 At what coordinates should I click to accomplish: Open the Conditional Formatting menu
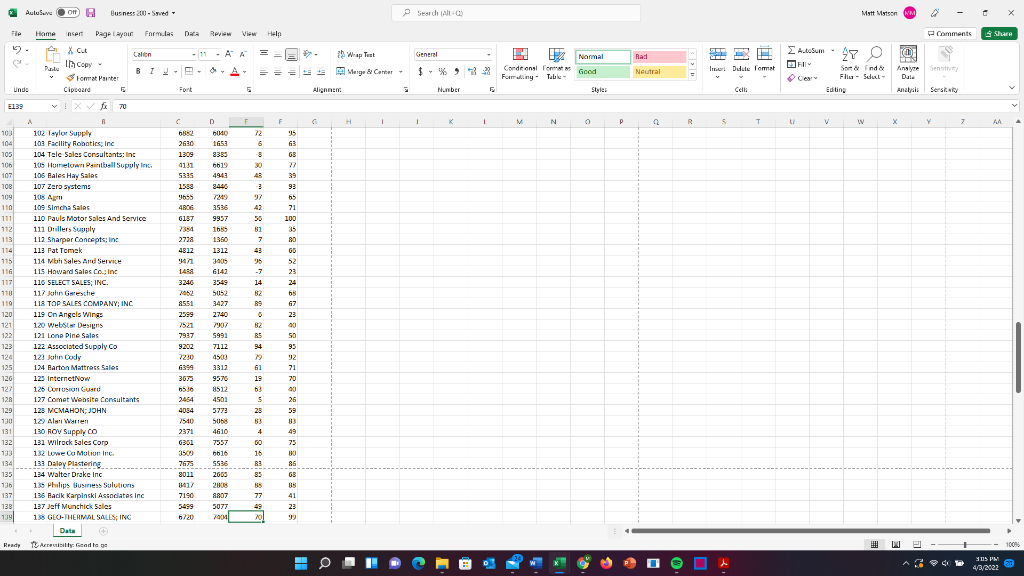click(520, 63)
